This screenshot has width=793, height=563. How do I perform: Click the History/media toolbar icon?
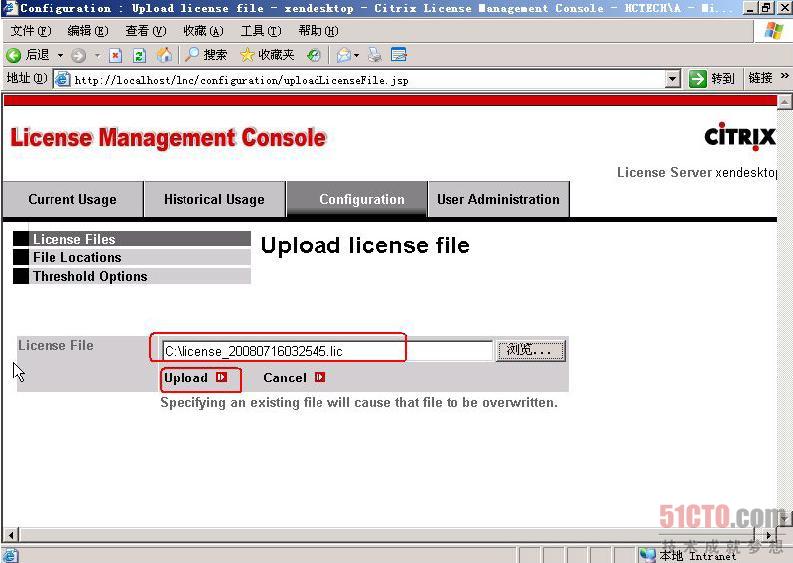click(314, 55)
